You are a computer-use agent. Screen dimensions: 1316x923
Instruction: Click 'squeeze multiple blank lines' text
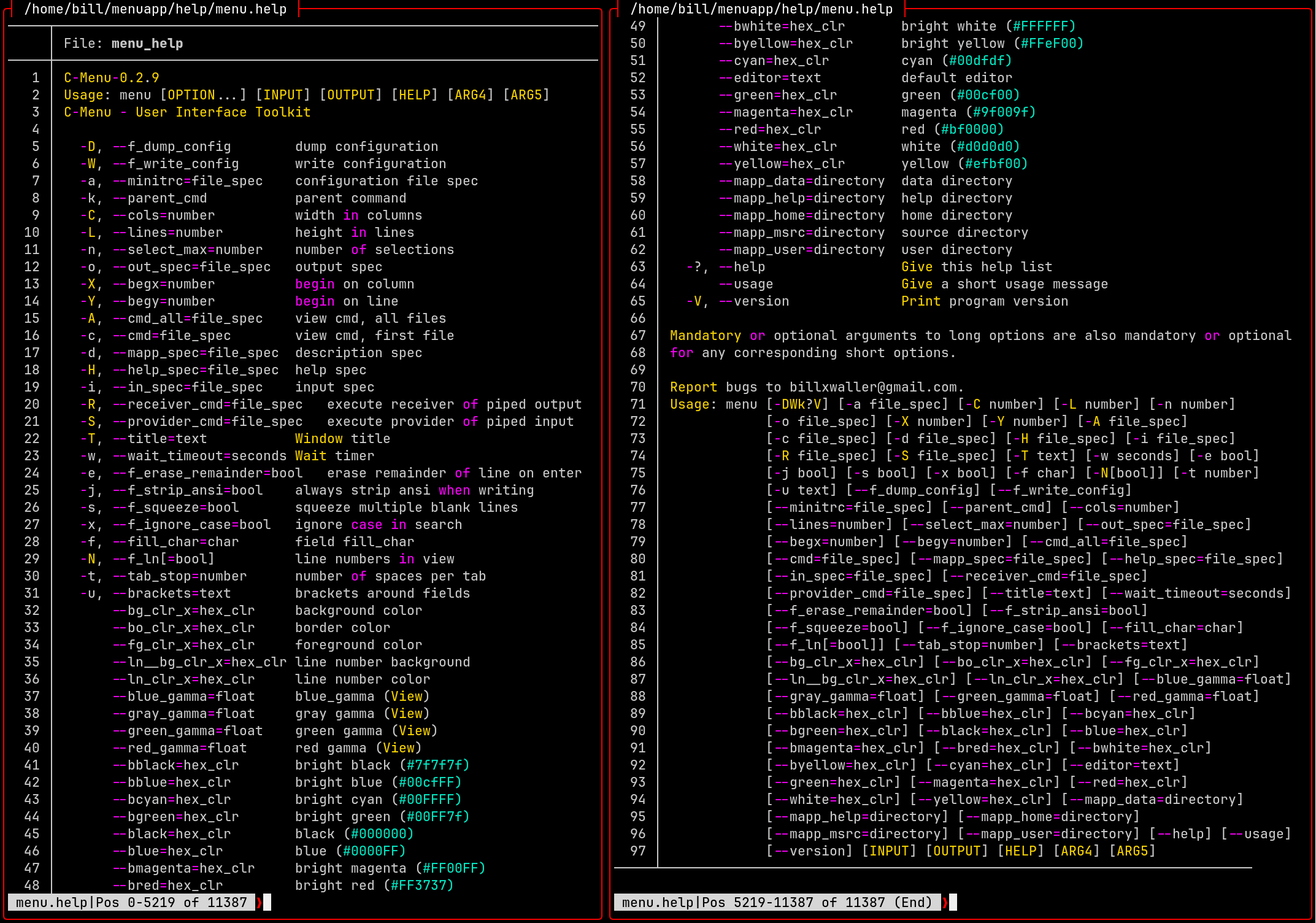407,508
